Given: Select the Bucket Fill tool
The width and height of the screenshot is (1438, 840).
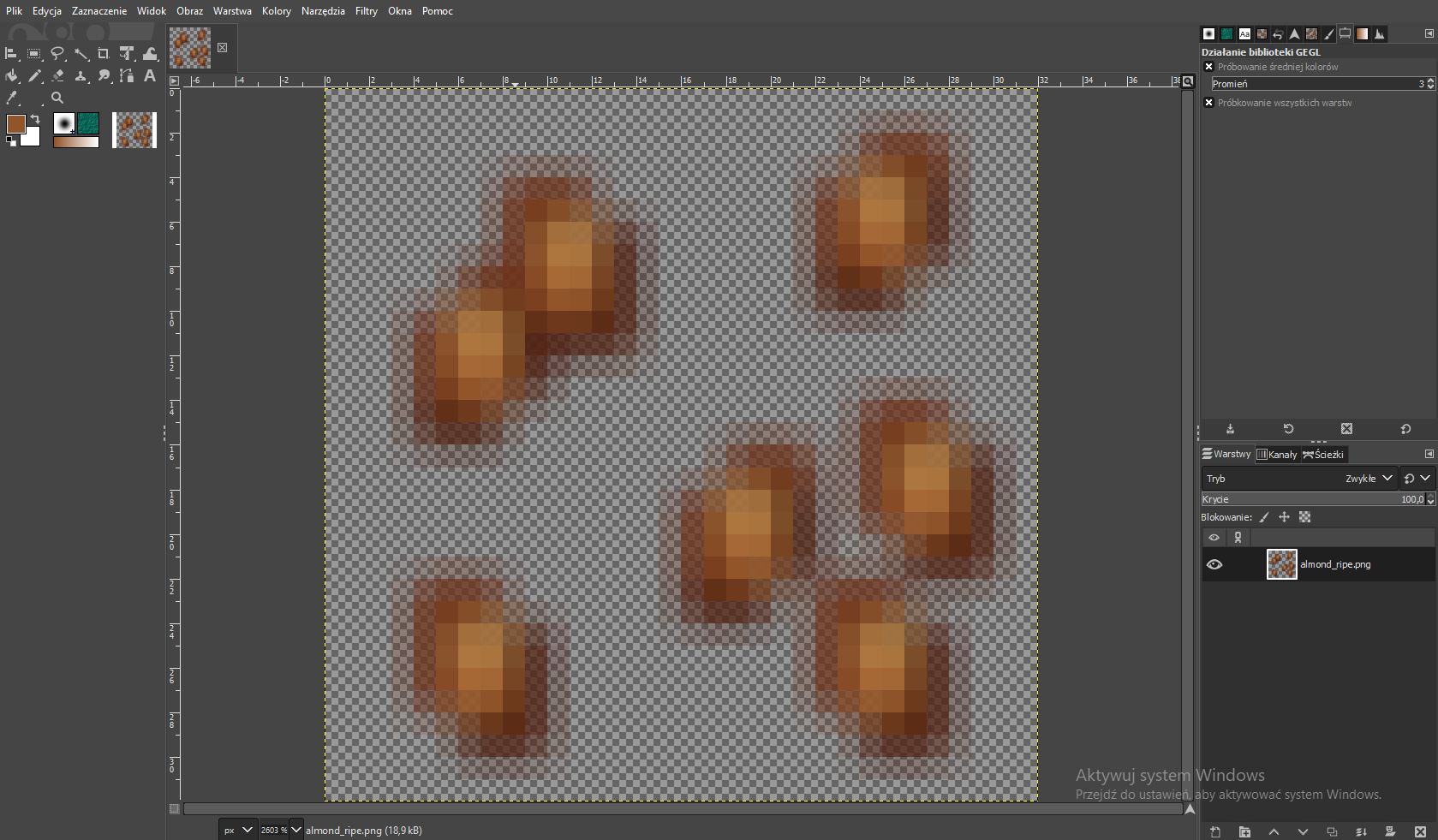Looking at the screenshot, I should [x=11, y=76].
